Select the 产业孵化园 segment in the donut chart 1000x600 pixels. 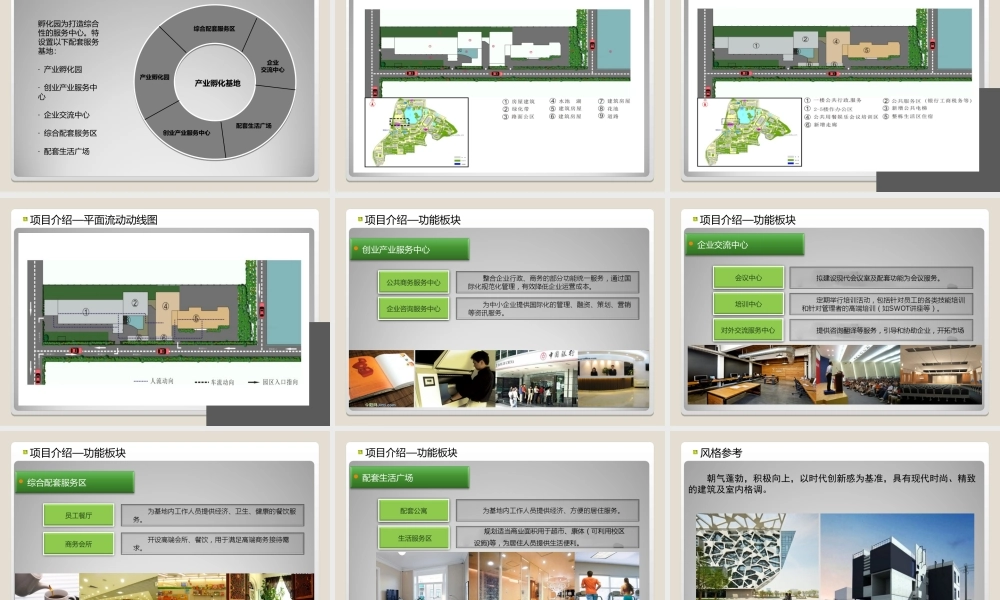point(153,77)
